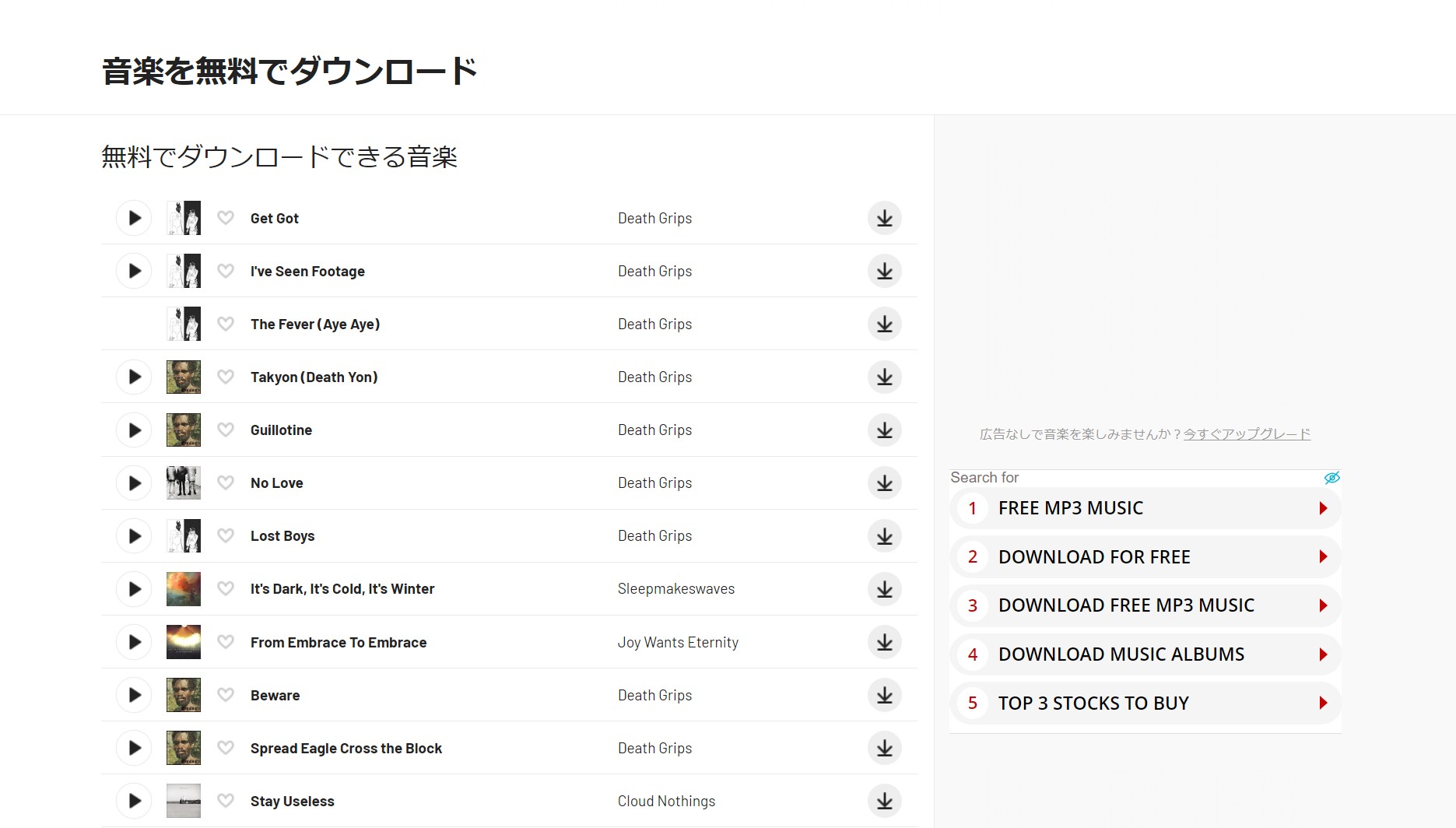Open Cloud Nothings artist page
Image resolution: width=1456 pixels, height=828 pixels.
click(x=666, y=802)
